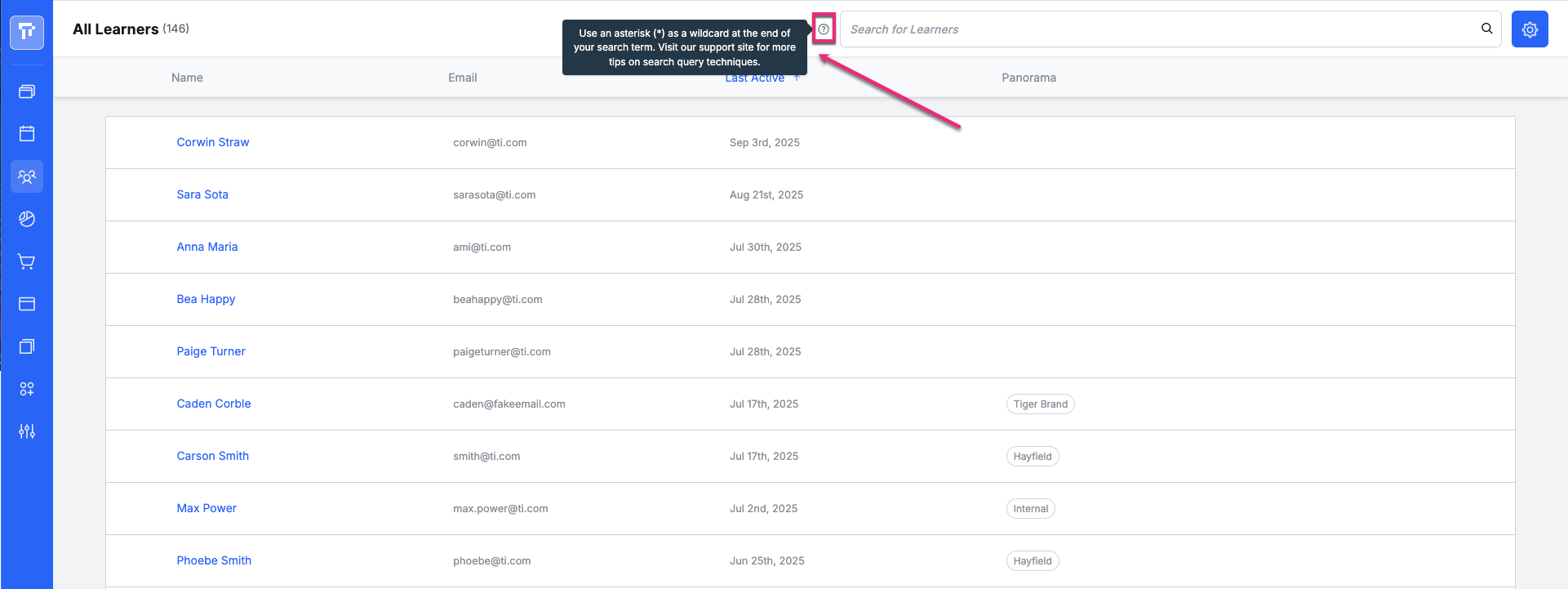Click the magnifying glass search icon
This screenshot has height=589, width=1568.
[1487, 29]
